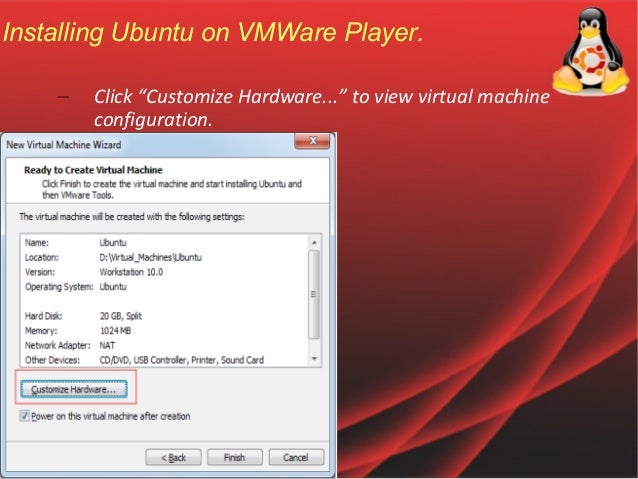The image size is (638, 479).
Task: Select the Location value D:\Virtual_Machines\Ubuntu
Action: (151, 257)
